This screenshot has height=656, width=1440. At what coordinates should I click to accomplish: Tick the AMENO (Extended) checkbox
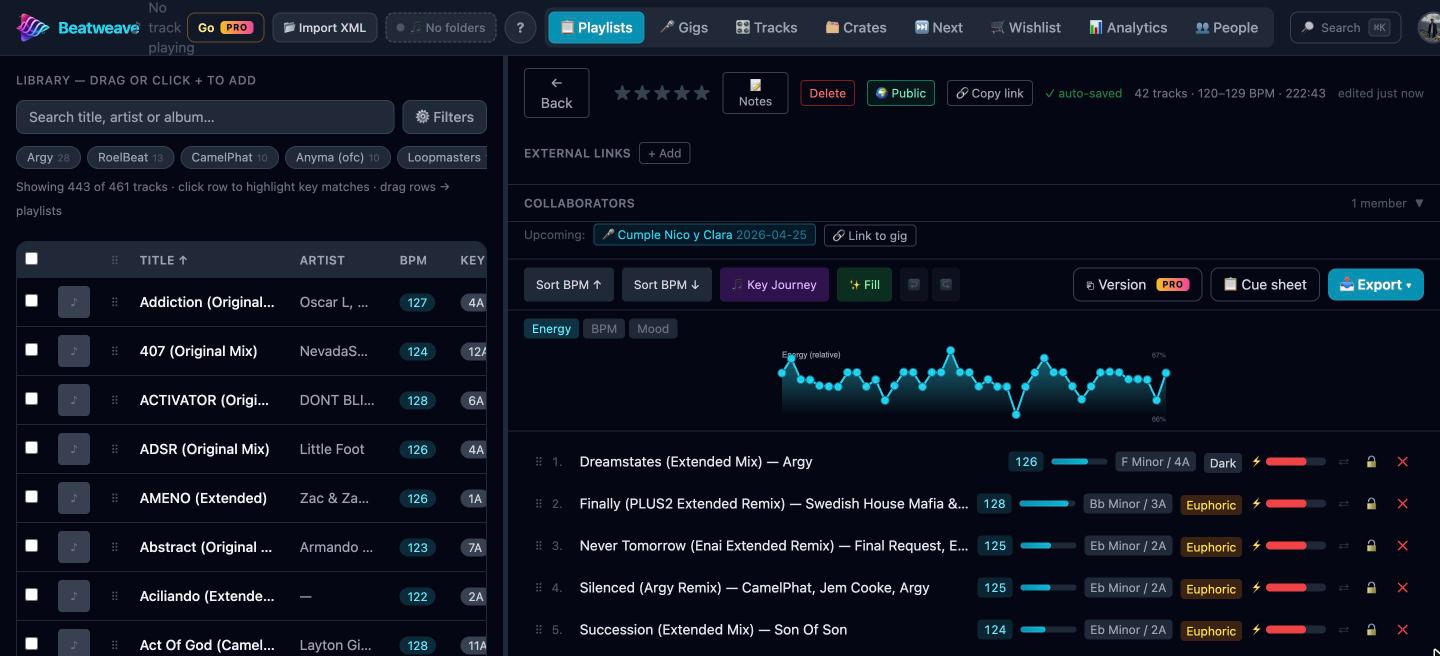tap(31, 497)
